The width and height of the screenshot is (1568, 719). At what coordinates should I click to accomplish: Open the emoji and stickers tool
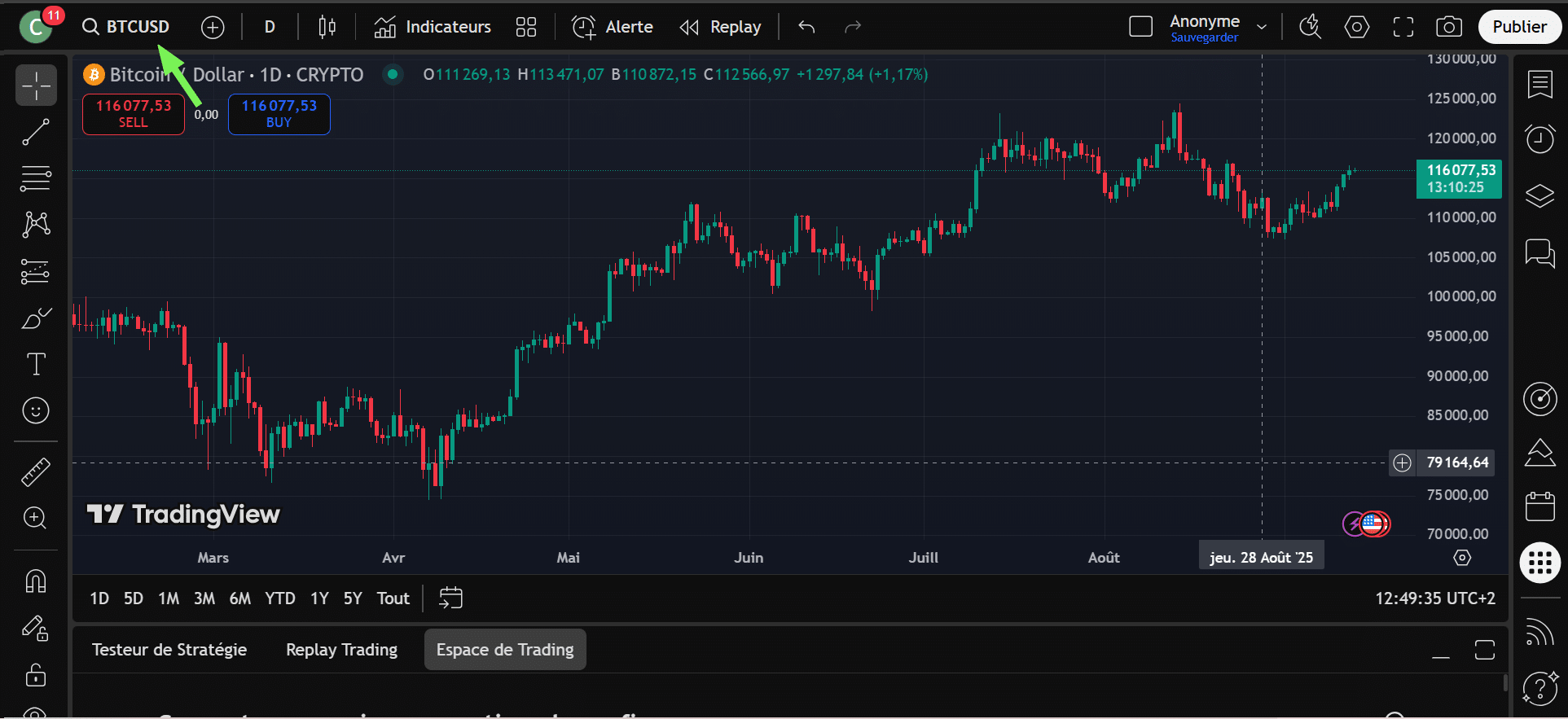[x=36, y=410]
